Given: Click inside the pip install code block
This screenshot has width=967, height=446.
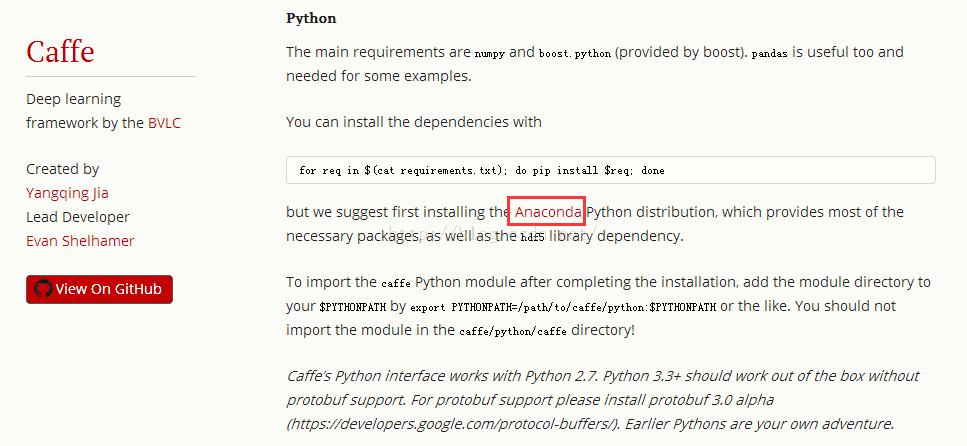Looking at the screenshot, I should 611,170.
